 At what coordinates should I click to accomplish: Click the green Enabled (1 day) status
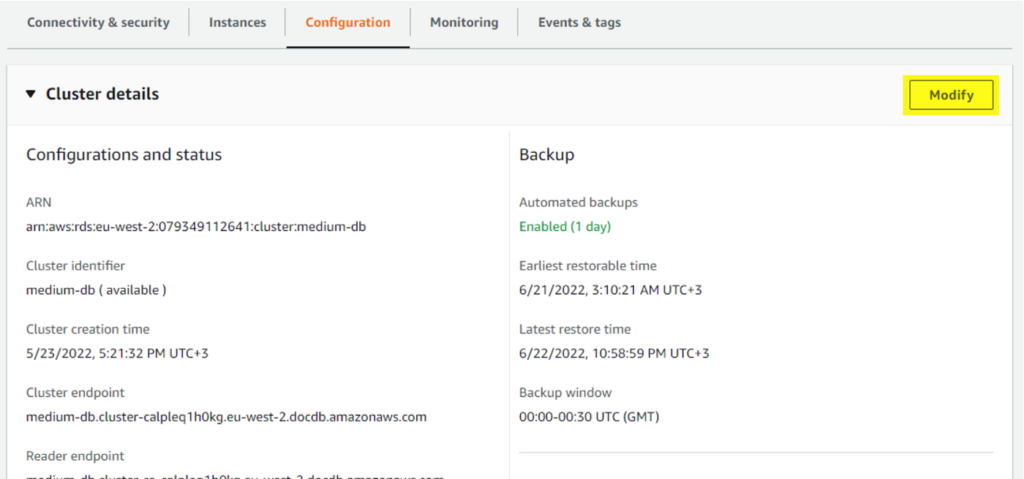click(565, 227)
